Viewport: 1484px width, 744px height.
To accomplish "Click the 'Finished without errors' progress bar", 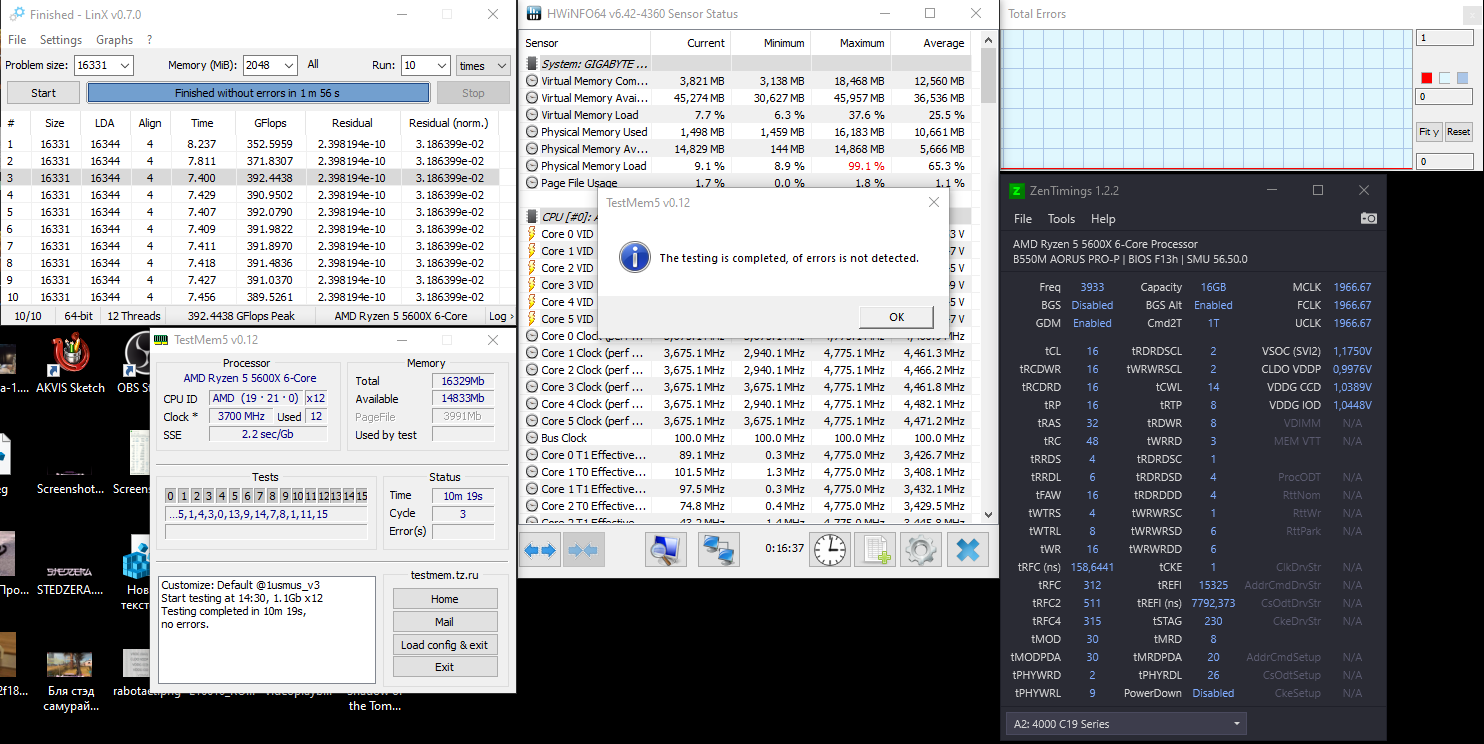I will coord(258,93).
